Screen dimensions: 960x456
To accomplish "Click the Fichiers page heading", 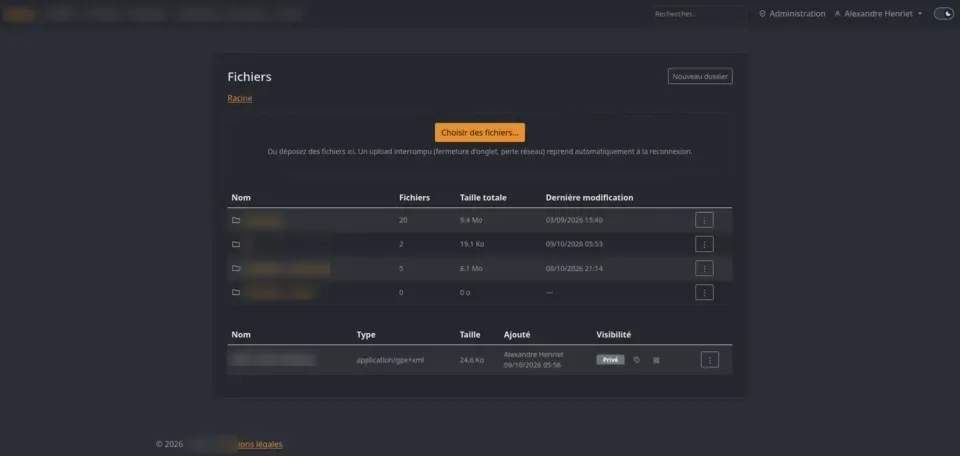I will 249,77.
